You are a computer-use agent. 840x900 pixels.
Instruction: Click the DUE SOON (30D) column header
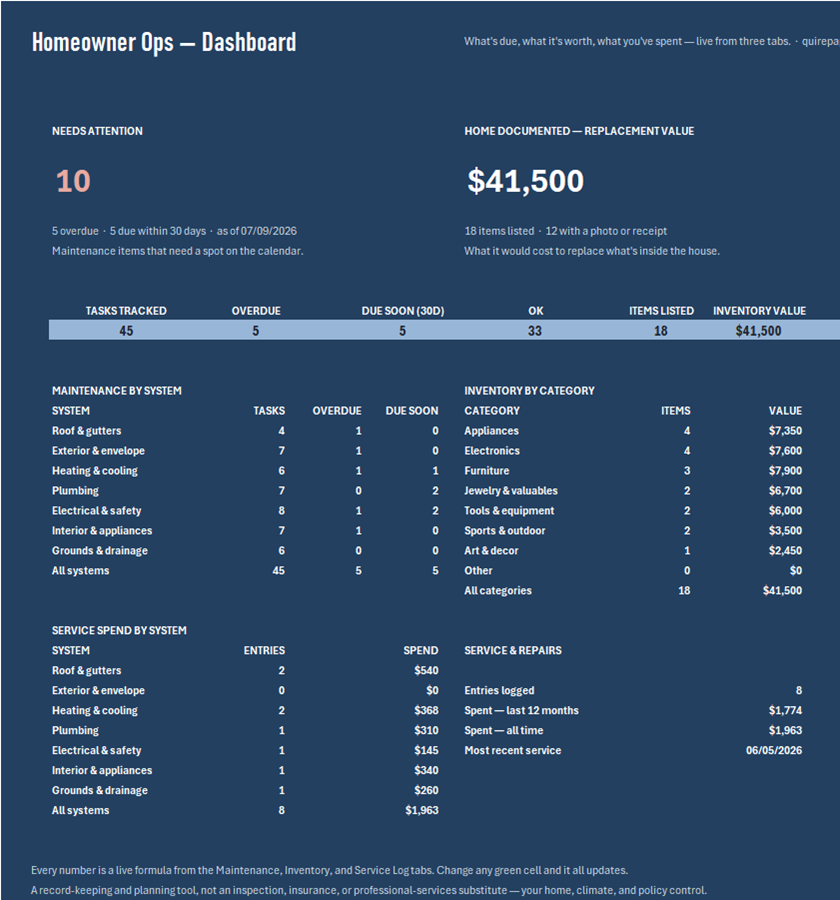point(403,311)
